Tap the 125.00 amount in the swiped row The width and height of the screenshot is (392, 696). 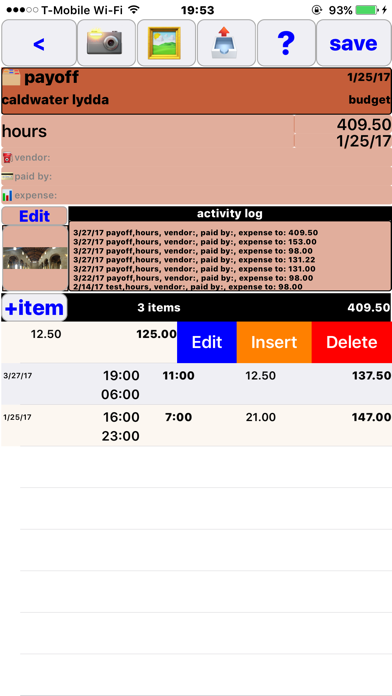156,334
